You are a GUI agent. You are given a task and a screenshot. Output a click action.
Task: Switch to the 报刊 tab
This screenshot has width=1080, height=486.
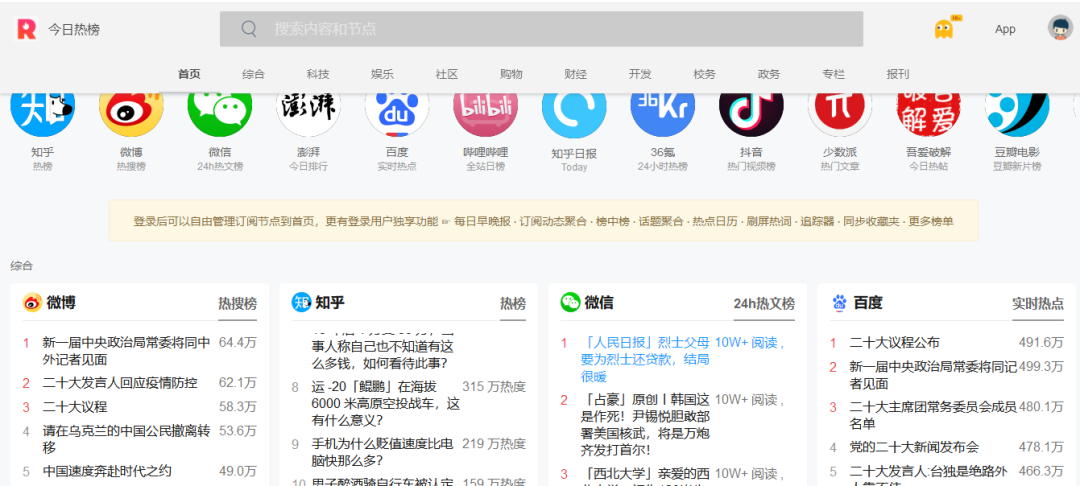(x=897, y=74)
